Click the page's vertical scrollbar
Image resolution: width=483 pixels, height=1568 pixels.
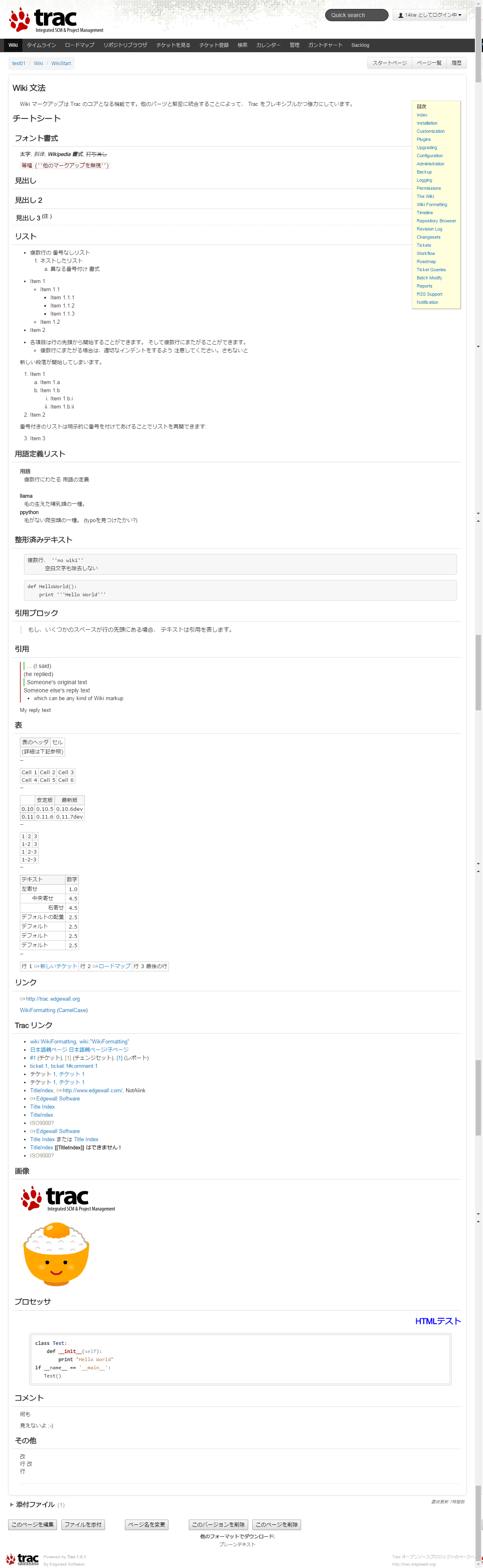479,784
